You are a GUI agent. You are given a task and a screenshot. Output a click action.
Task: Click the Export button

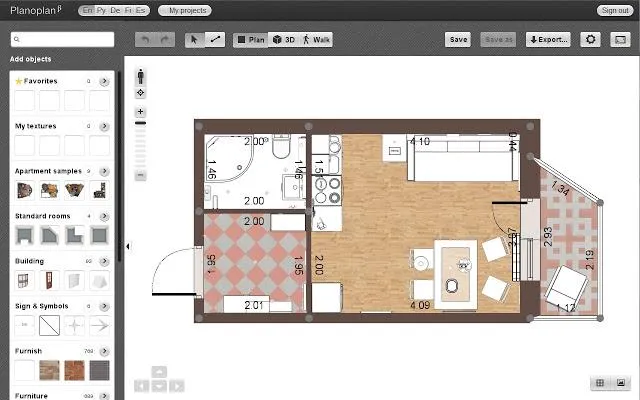(548, 40)
